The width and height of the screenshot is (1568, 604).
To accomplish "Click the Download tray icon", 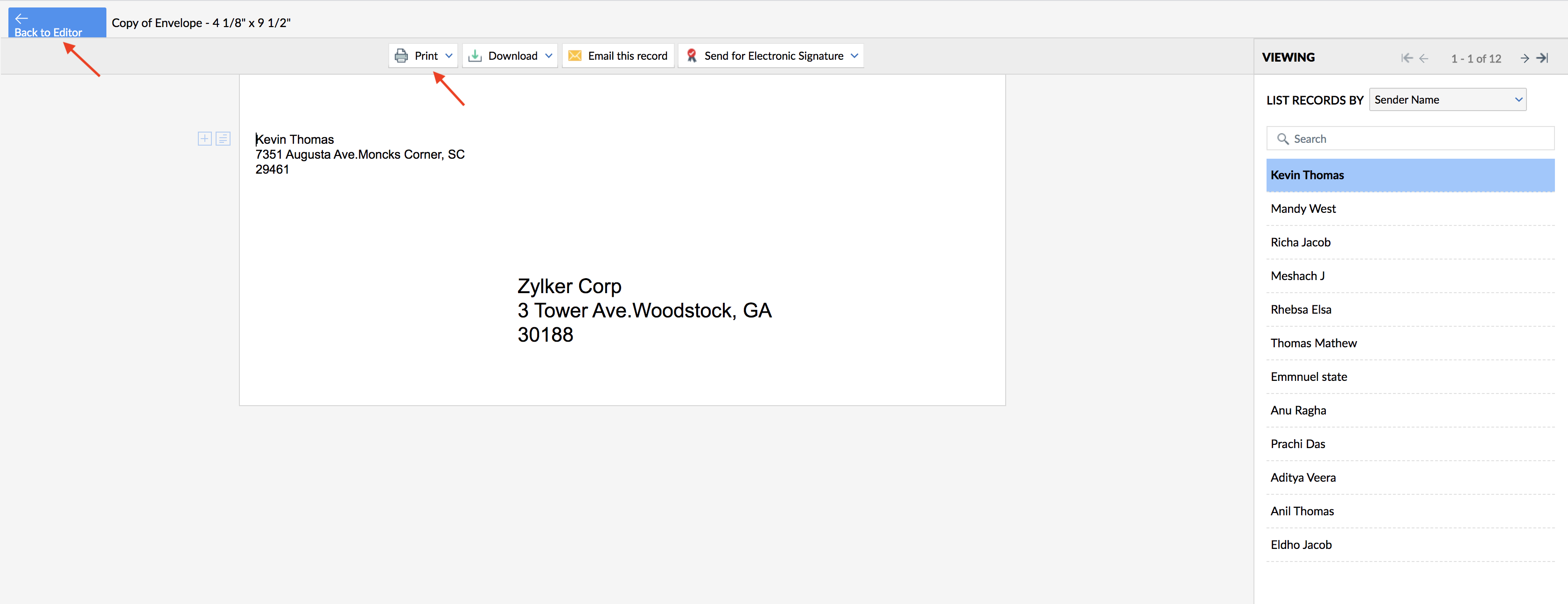I will point(475,56).
